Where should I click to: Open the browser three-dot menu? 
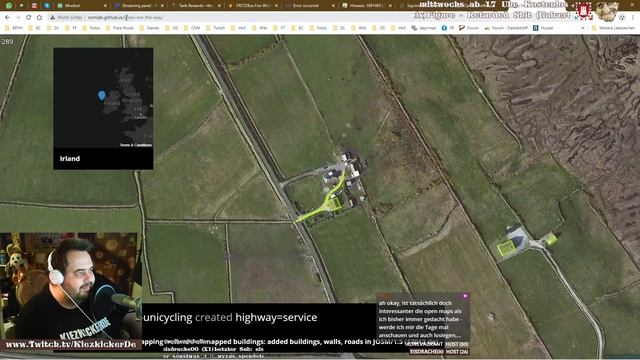tap(633, 18)
